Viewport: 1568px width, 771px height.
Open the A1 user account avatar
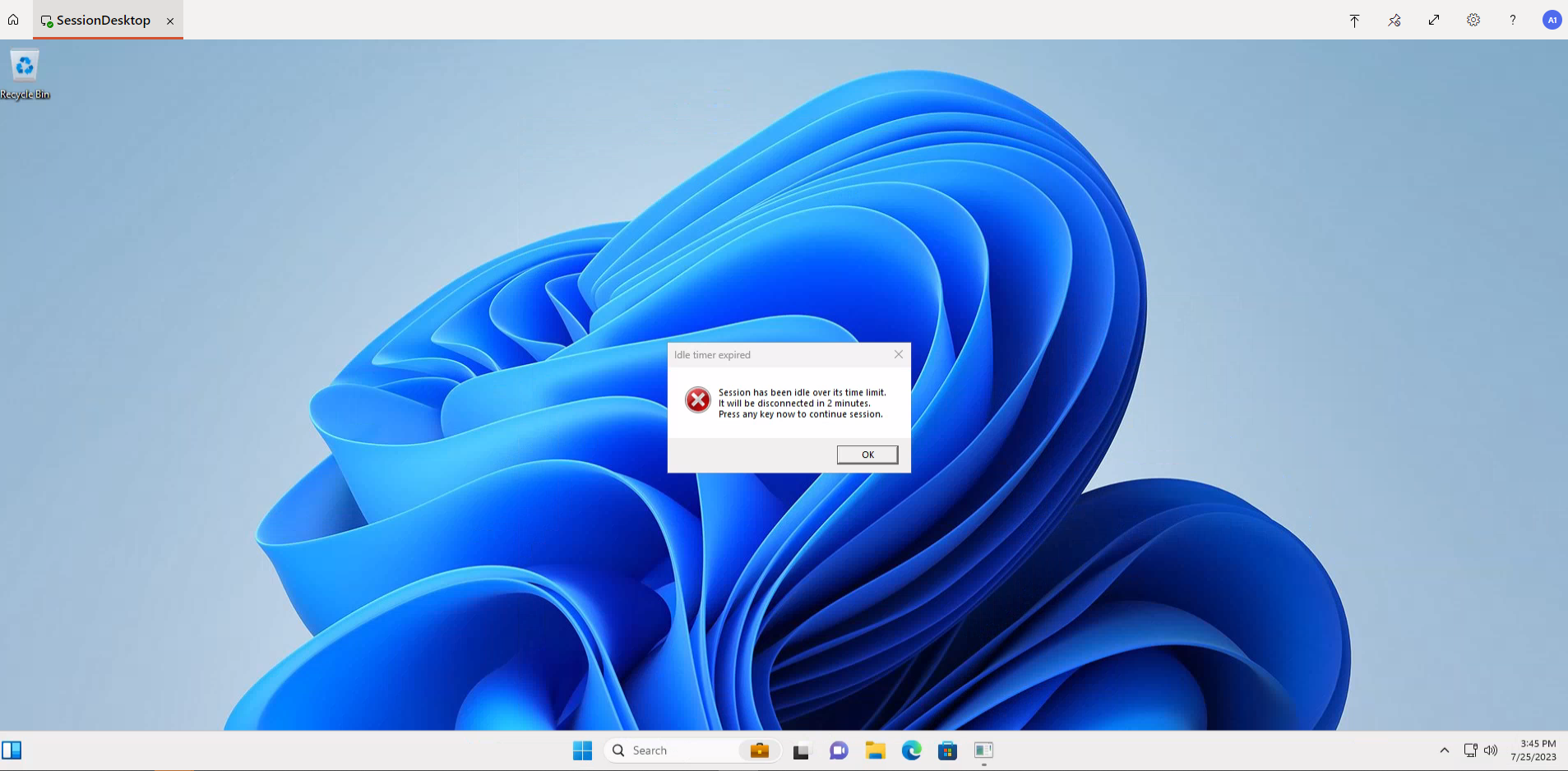tap(1552, 20)
